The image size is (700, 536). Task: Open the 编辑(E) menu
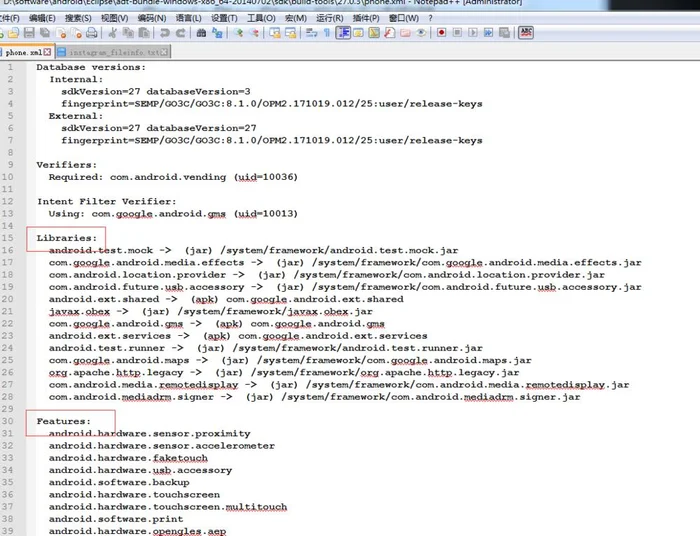click(x=42, y=18)
